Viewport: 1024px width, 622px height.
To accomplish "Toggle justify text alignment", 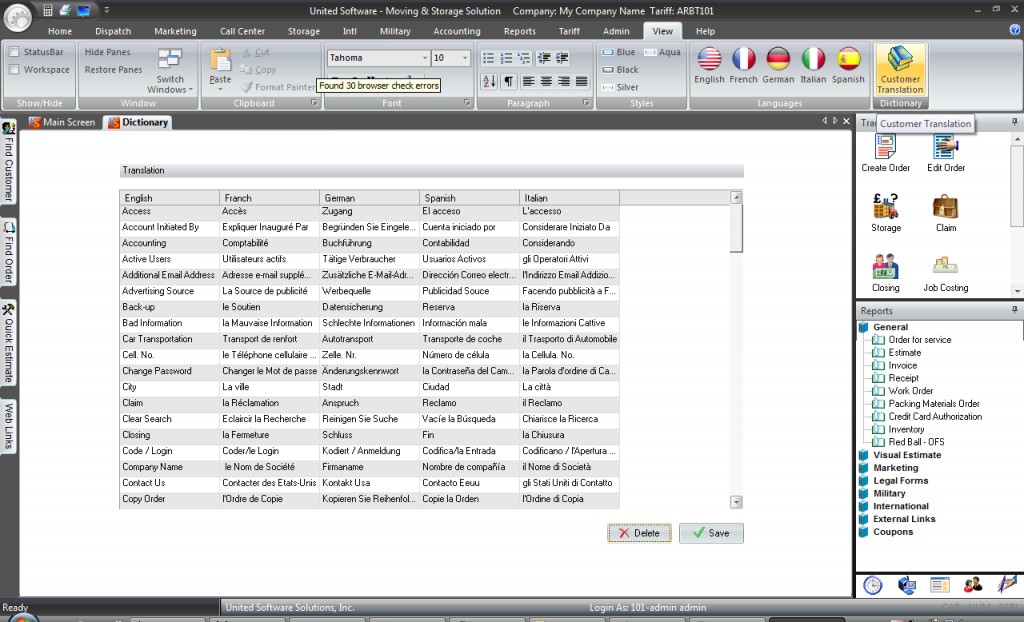I will pyautogui.click(x=581, y=81).
